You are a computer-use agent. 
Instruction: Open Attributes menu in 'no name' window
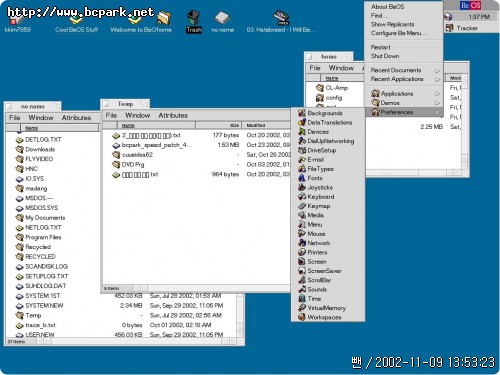pos(76,118)
